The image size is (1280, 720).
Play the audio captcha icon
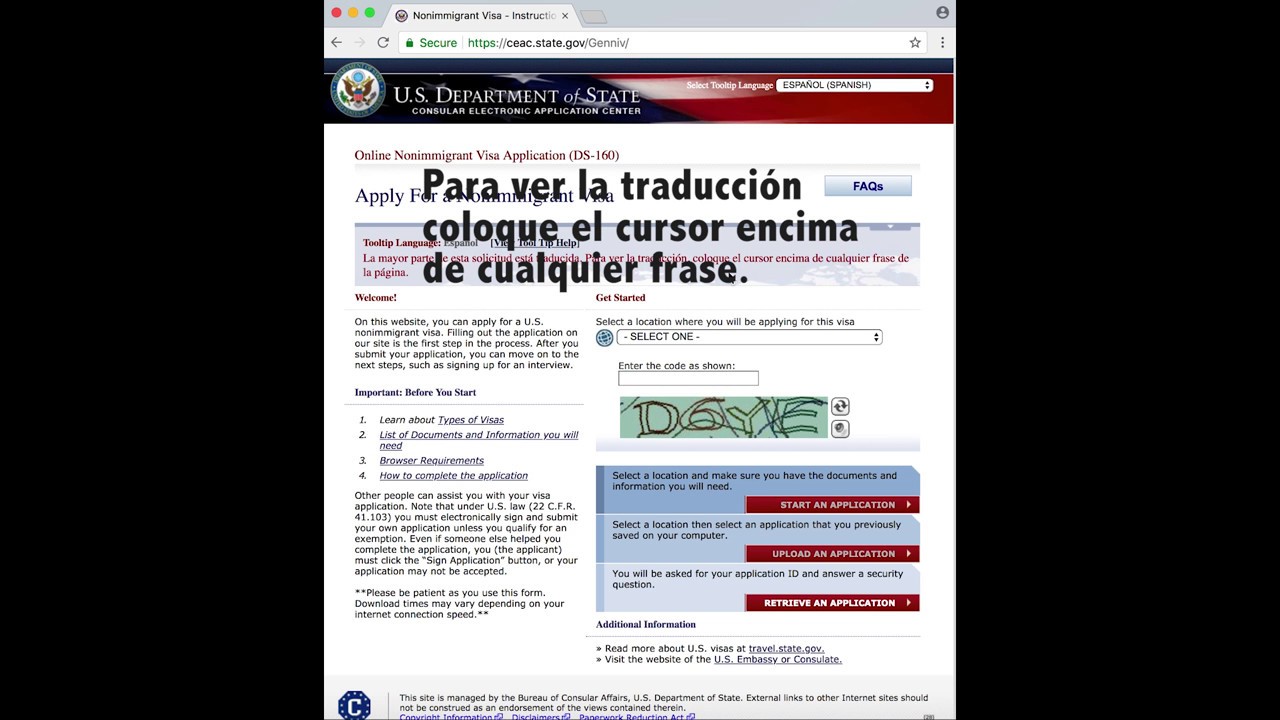coord(840,428)
